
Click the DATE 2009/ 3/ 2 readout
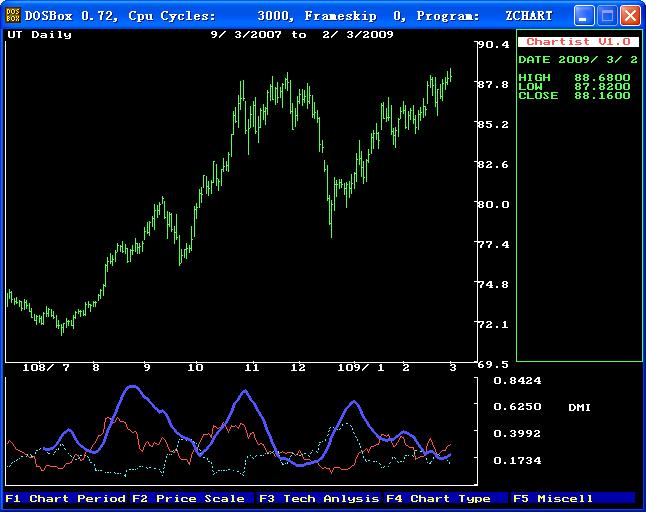(578, 60)
